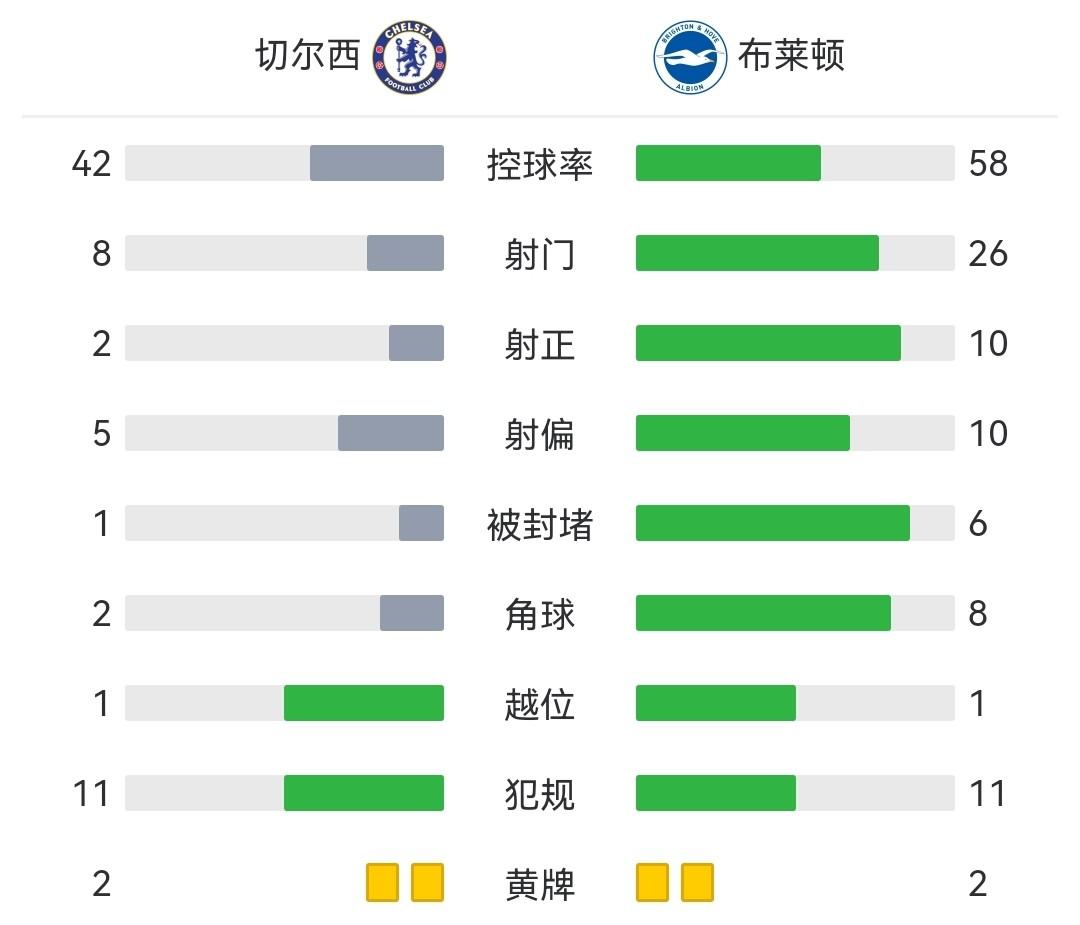
Task: Open the 布莱顿 team name
Action: tap(791, 56)
